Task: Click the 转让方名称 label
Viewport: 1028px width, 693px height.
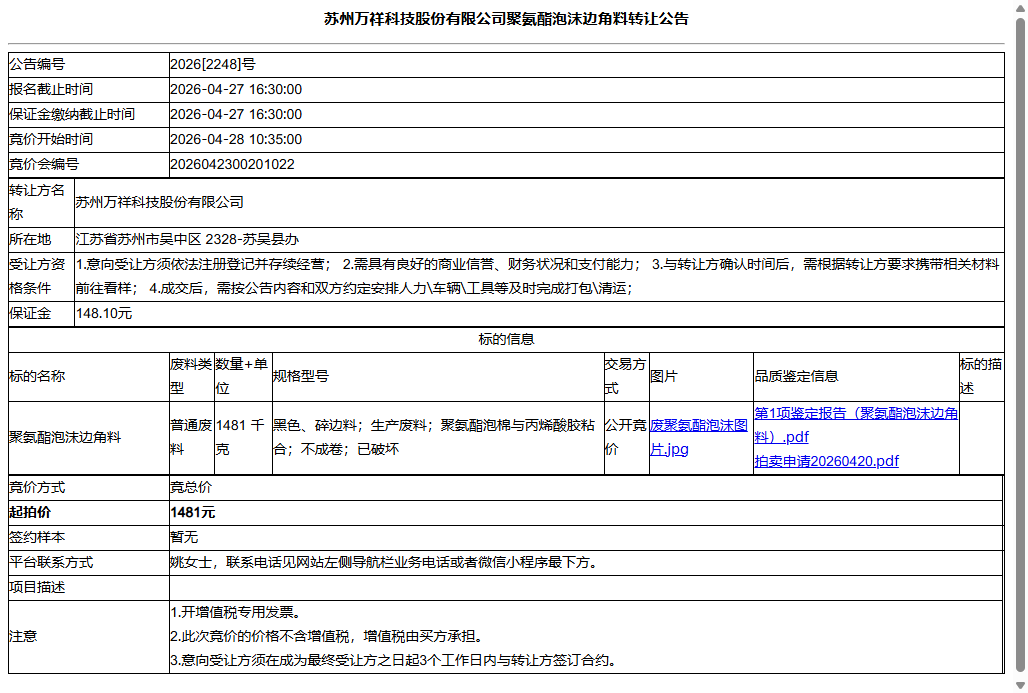Action: pyautogui.click(x=37, y=202)
